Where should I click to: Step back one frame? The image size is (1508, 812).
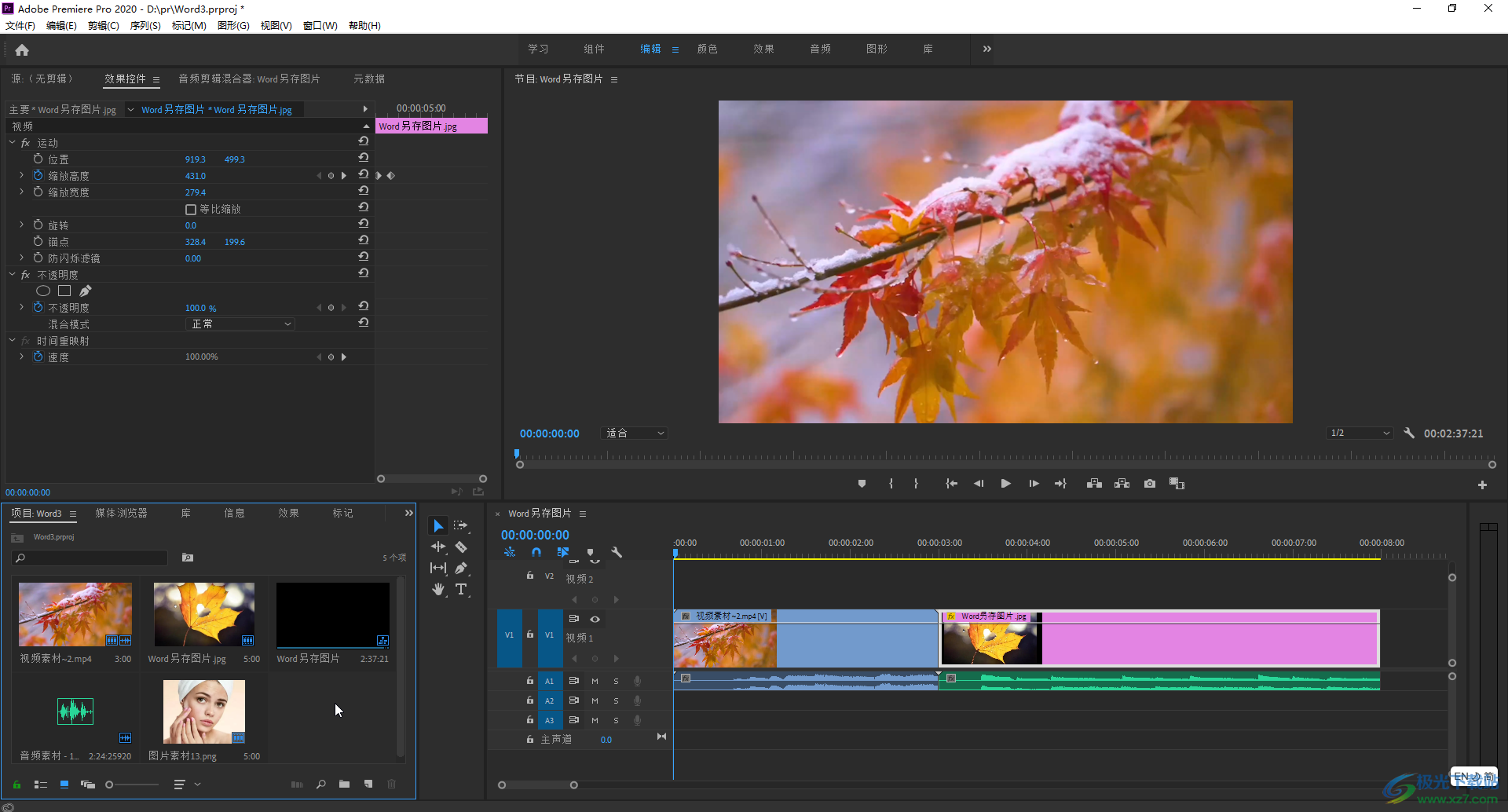(x=979, y=484)
